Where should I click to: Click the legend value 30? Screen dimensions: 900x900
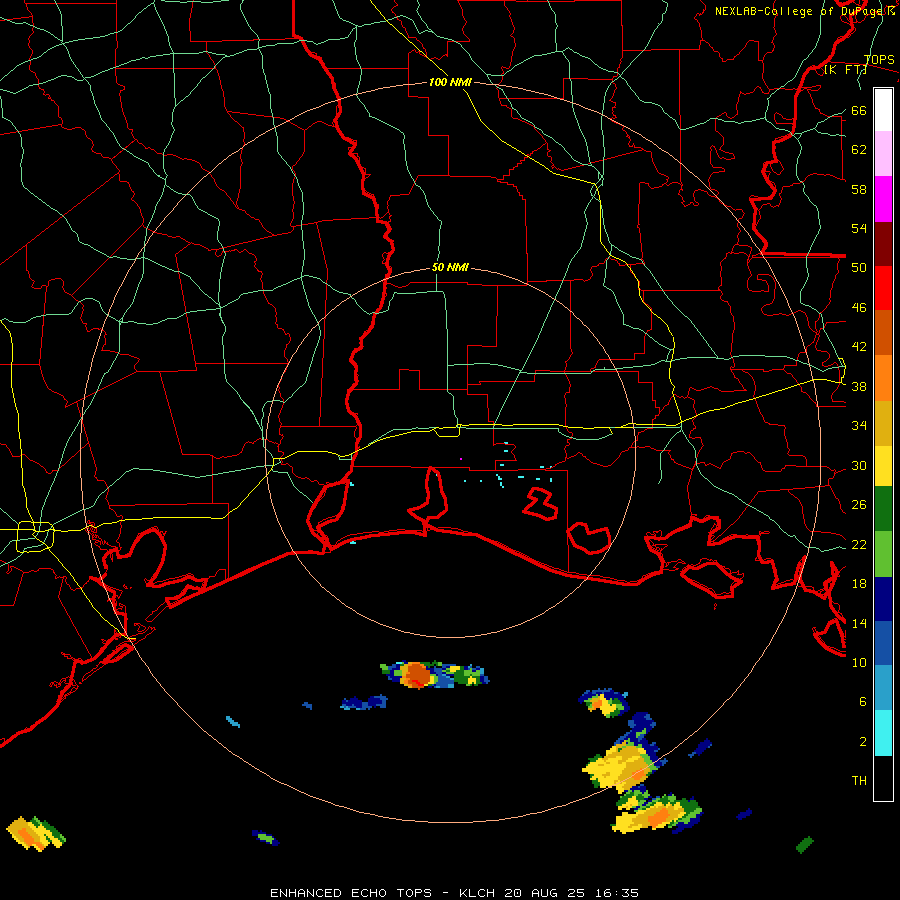coord(859,465)
